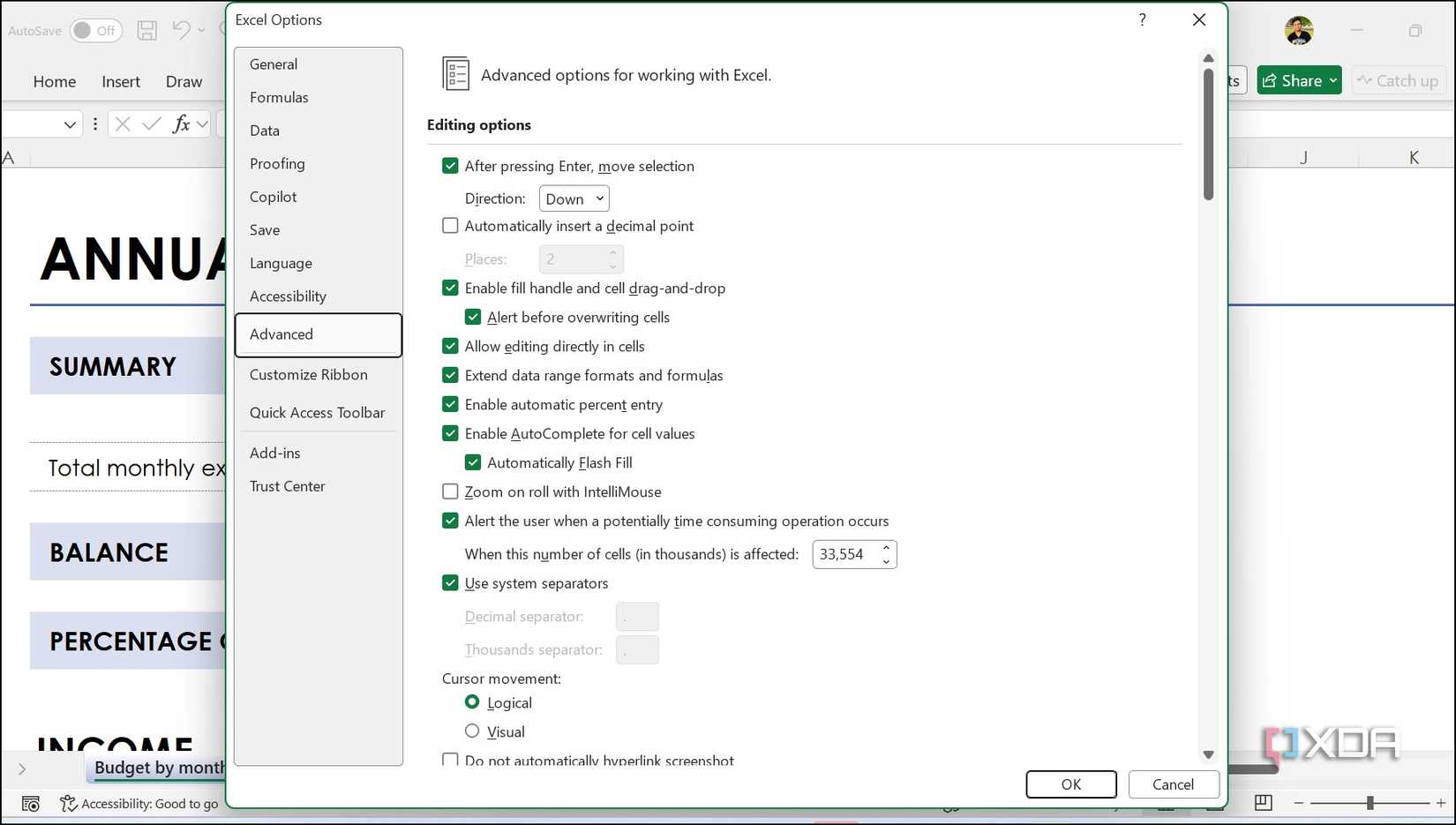The image size is (1456, 825).
Task: Click the Catch up button
Action: point(1398,80)
